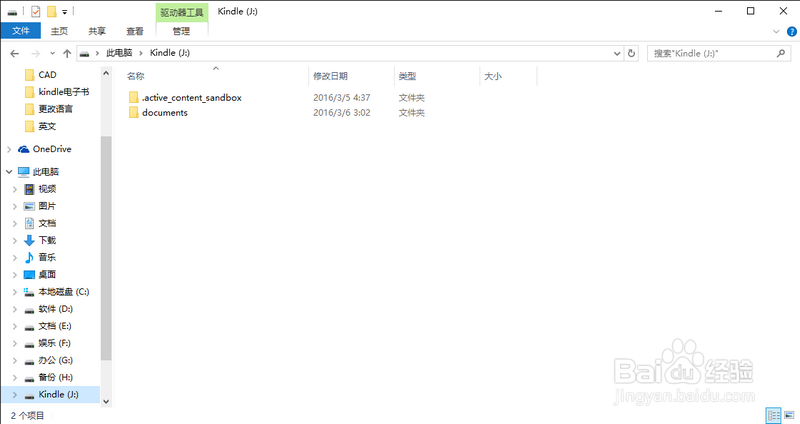The height and width of the screenshot is (424, 800).
Task: Open the recent locations dropdown arrow
Action: 52,53
